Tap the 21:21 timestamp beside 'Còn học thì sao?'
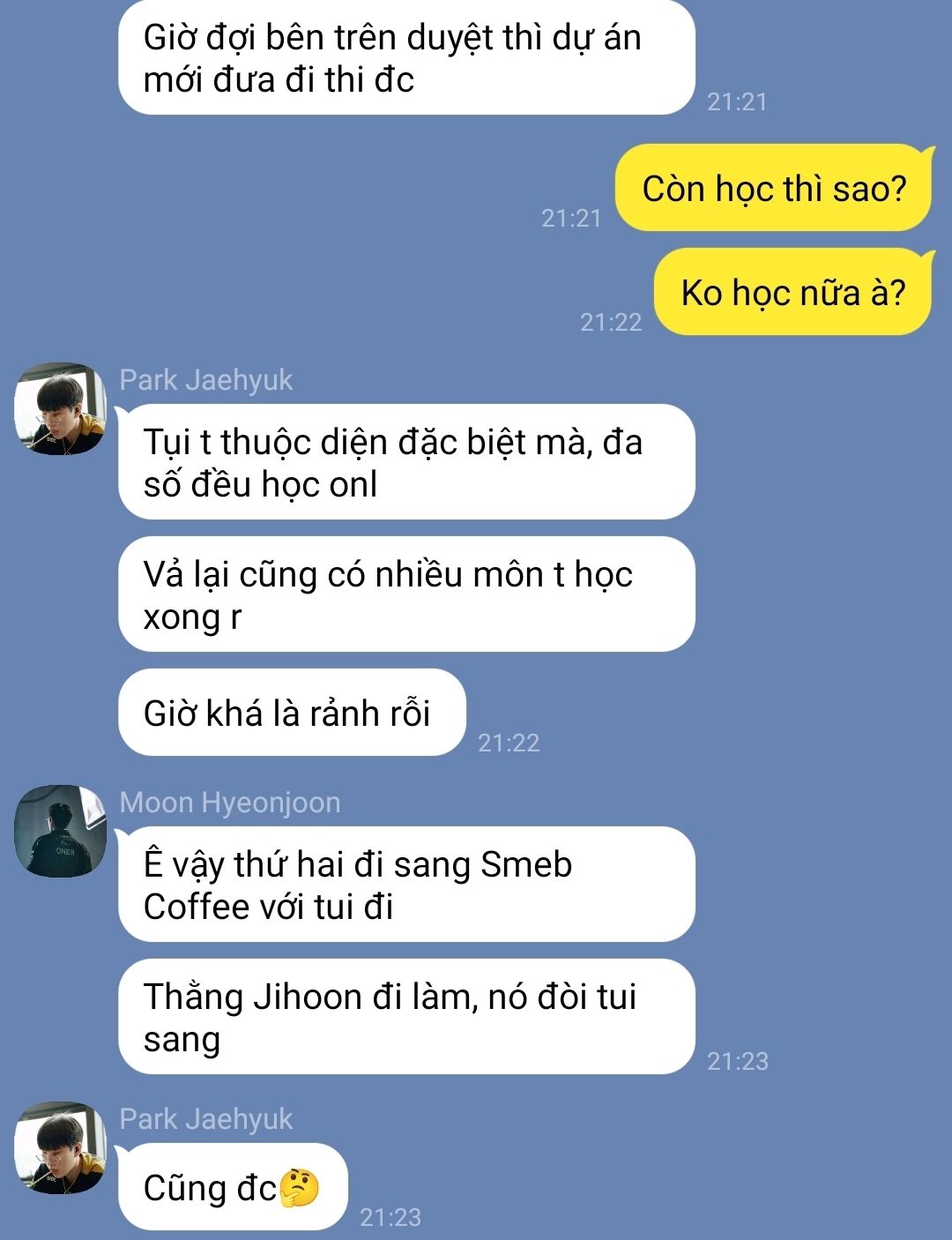This screenshot has height=1240, width=952. point(571,218)
